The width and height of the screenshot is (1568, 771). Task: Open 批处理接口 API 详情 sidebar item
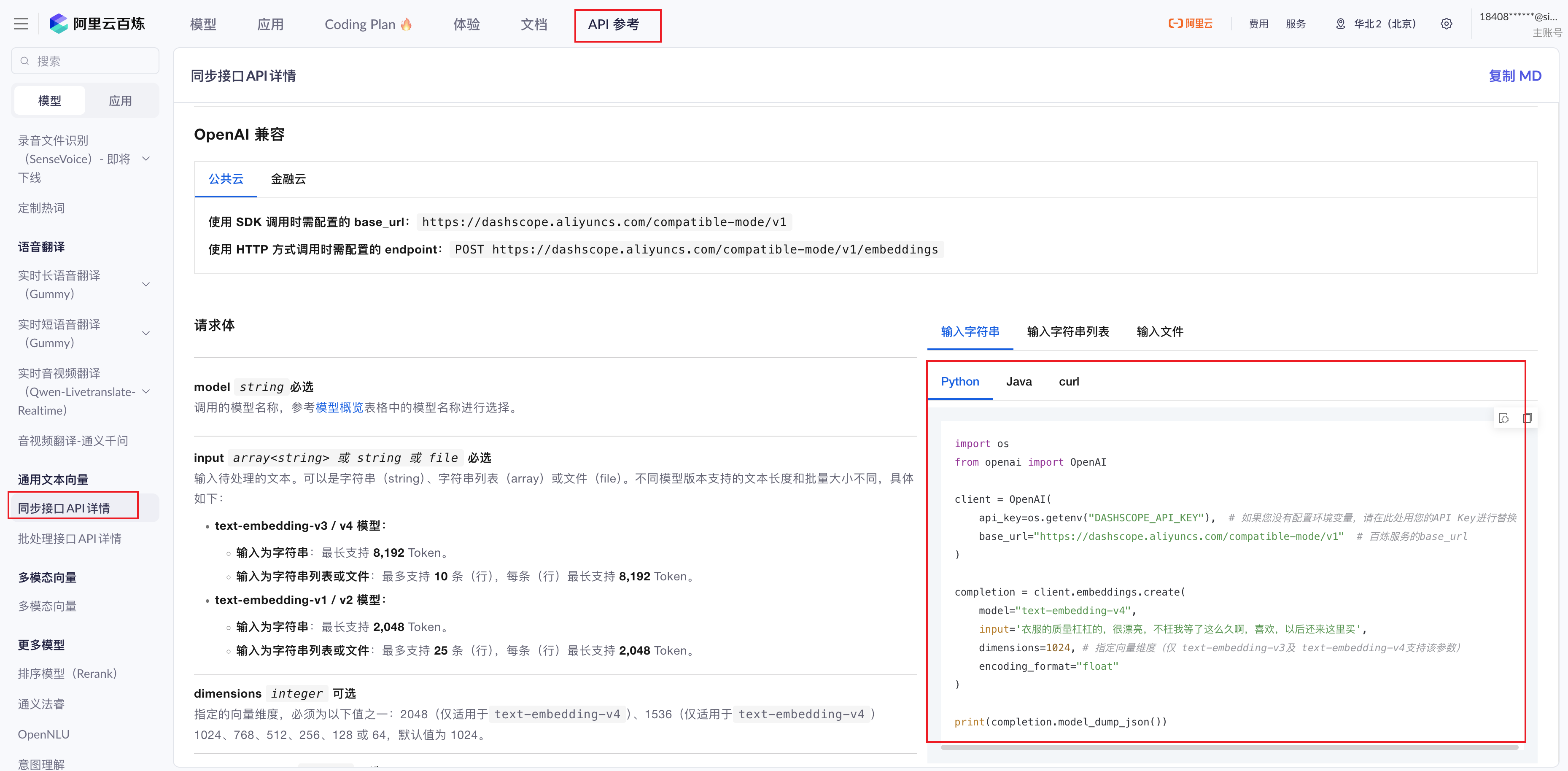70,539
